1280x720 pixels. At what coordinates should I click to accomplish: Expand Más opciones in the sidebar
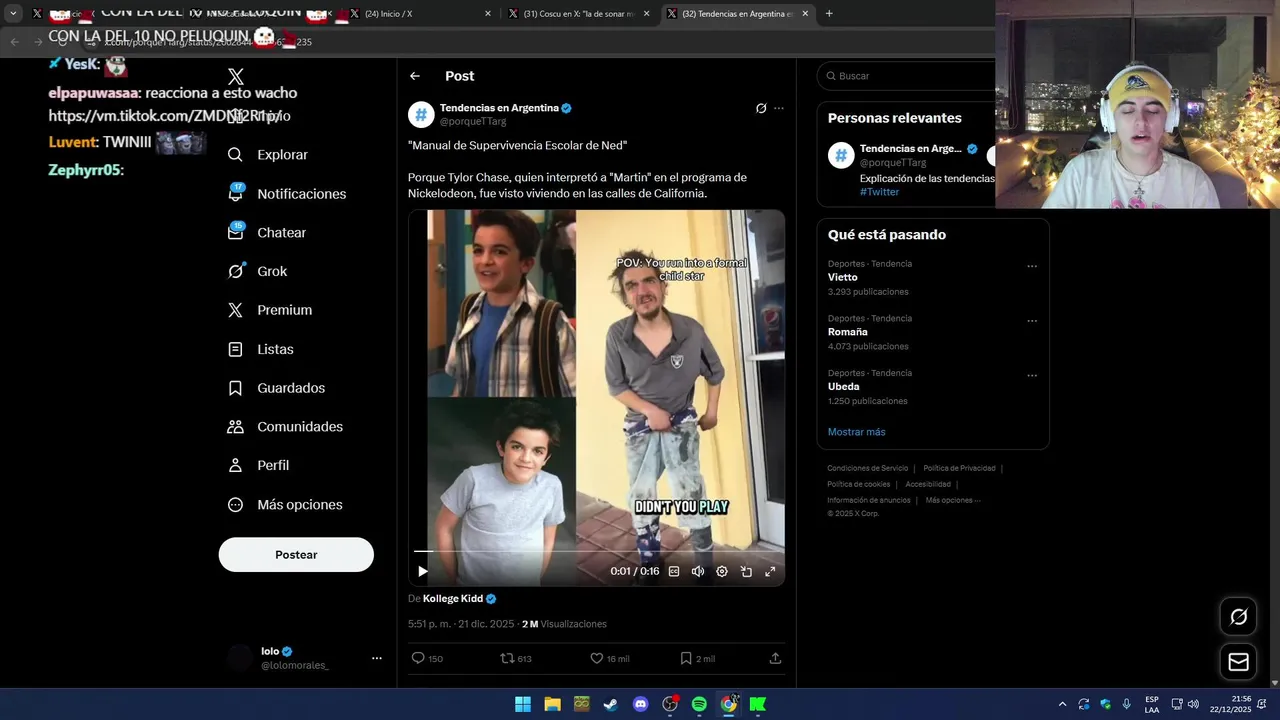(285, 505)
